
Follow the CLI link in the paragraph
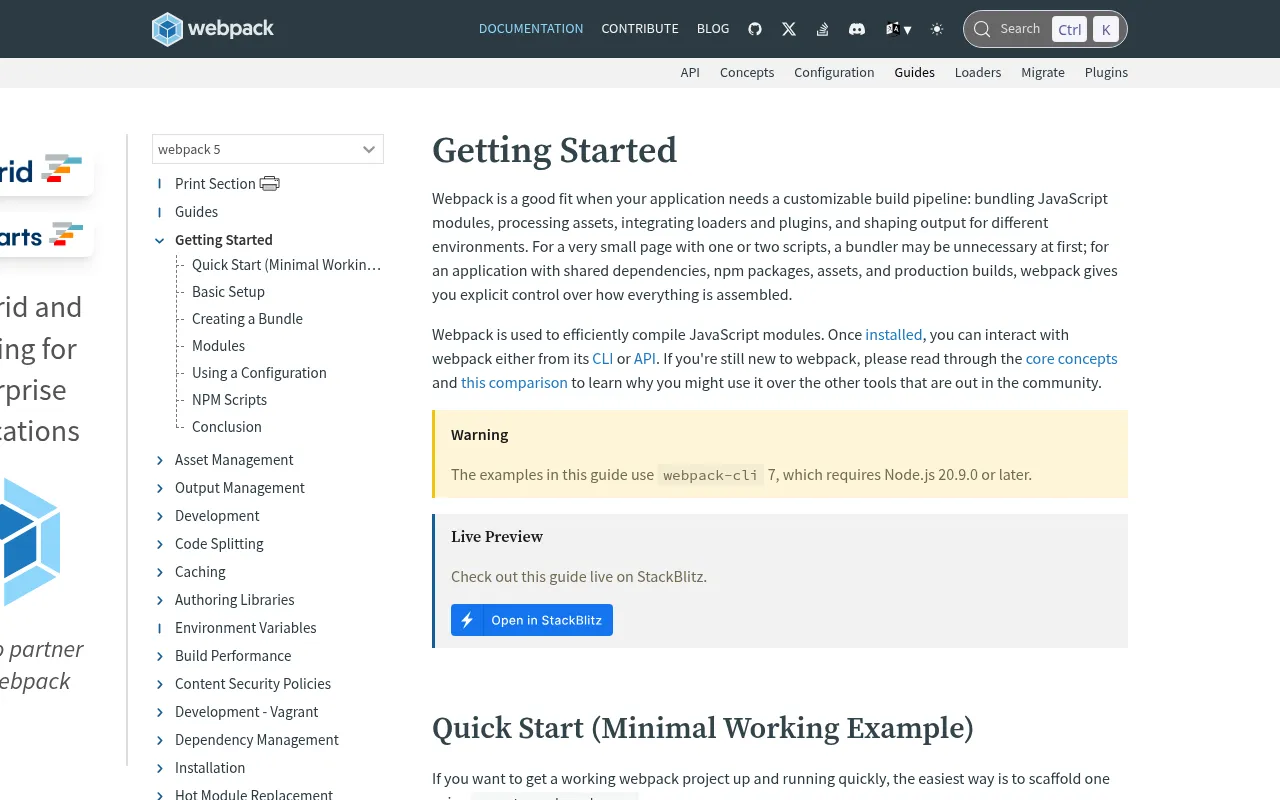tap(602, 359)
